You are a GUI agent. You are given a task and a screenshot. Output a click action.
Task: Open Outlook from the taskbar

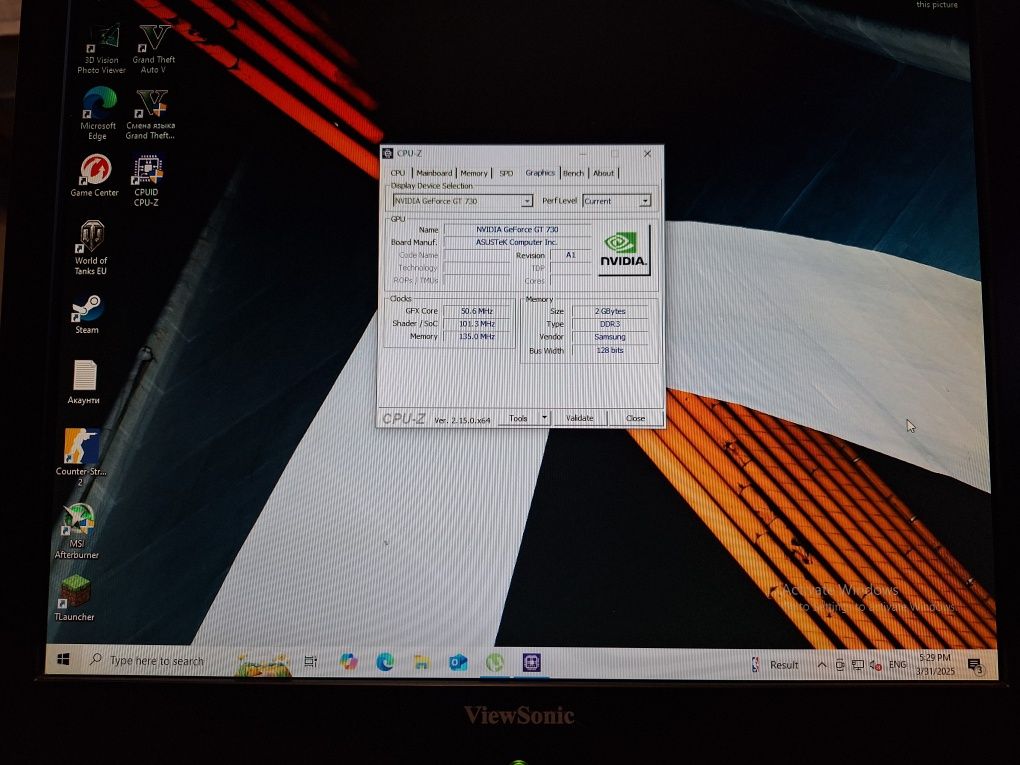[x=458, y=663]
